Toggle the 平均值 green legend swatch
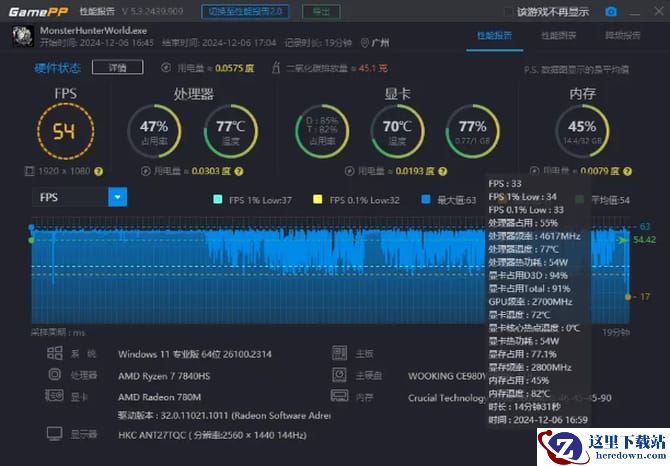Screen dimensions: 670x466 tap(580, 199)
